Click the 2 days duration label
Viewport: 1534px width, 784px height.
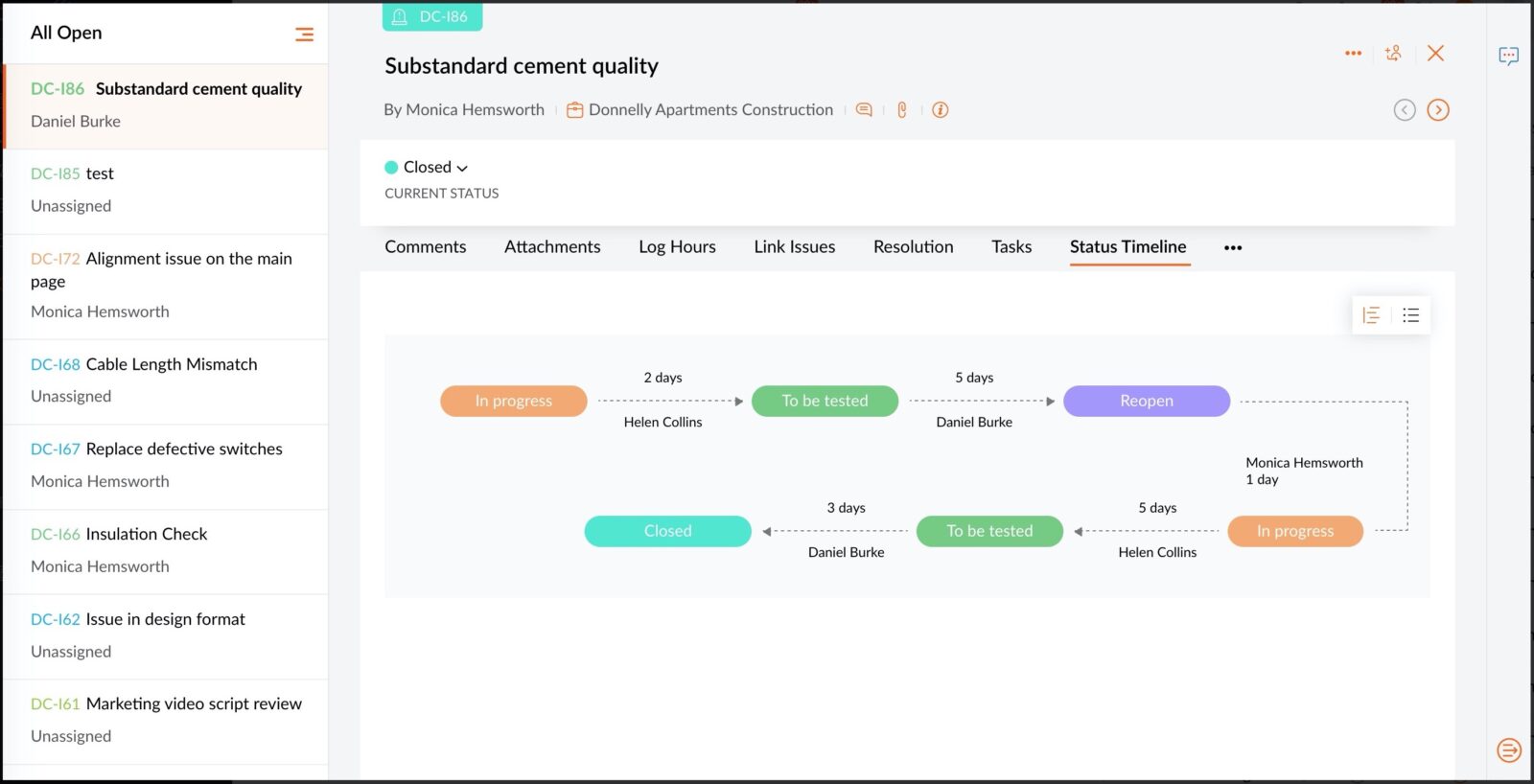(x=662, y=378)
